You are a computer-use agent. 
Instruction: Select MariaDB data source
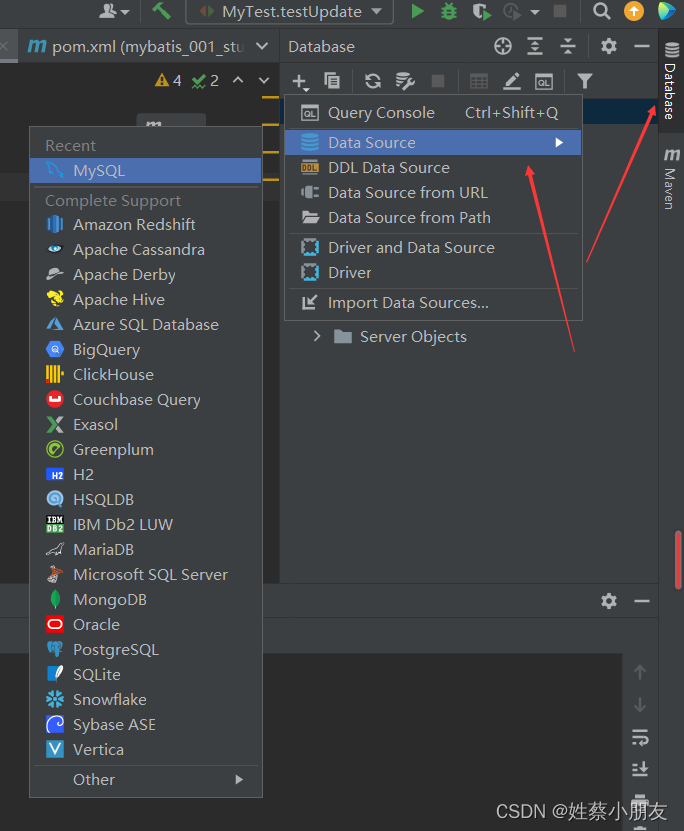[146, 550]
